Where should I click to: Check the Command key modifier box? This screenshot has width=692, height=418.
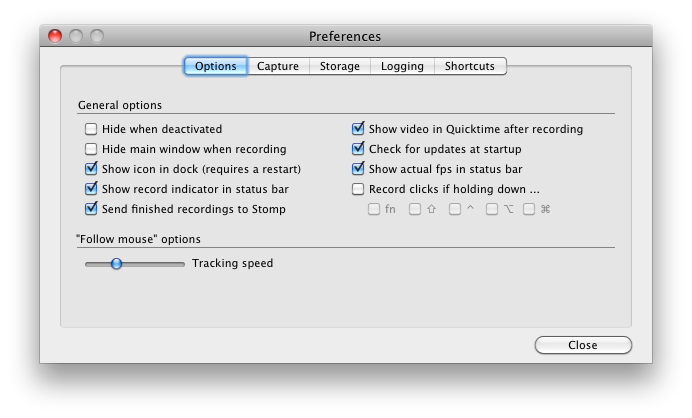(529, 210)
